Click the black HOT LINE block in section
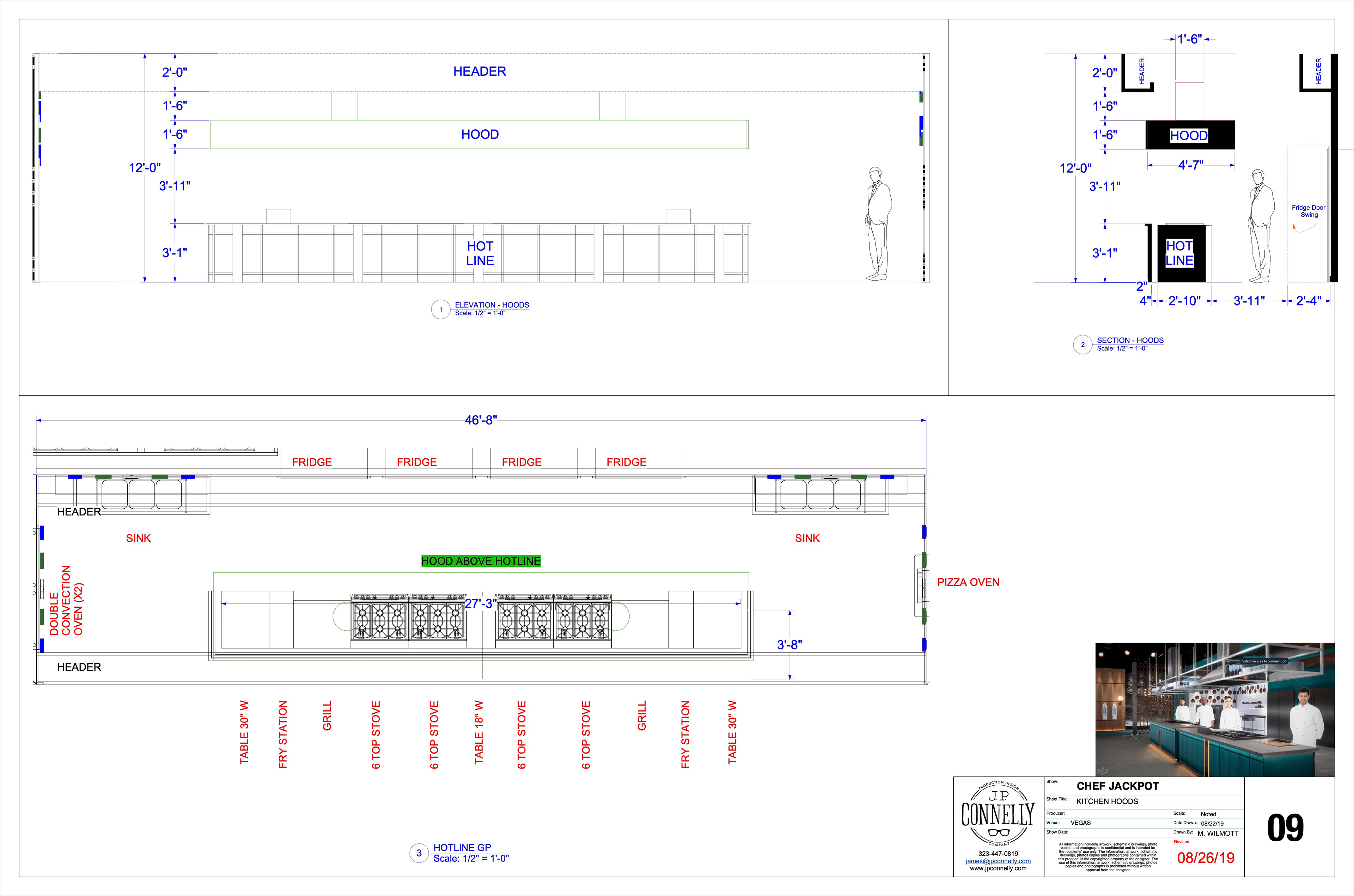The height and width of the screenshot is (896, 1354). pyautogui.click(x=1181, y=253)
